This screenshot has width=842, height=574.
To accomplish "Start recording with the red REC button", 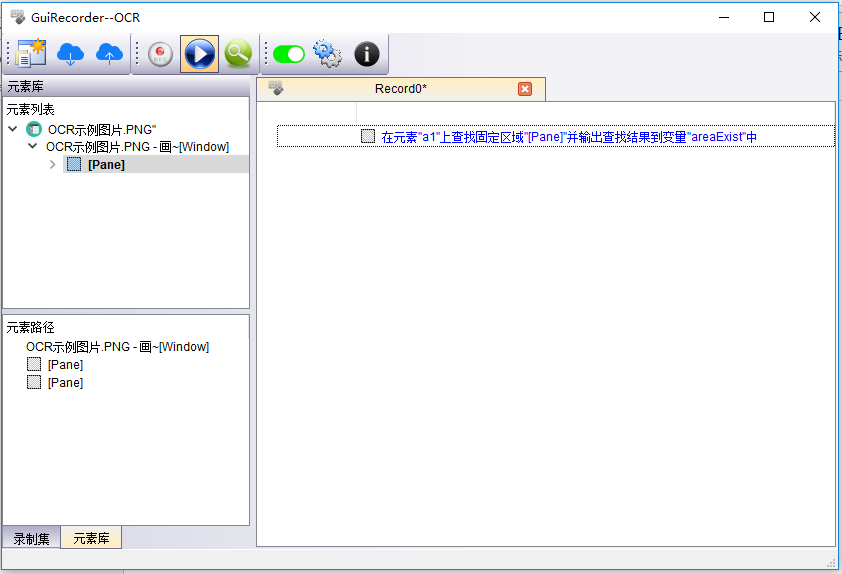I will tap(160, 54).
